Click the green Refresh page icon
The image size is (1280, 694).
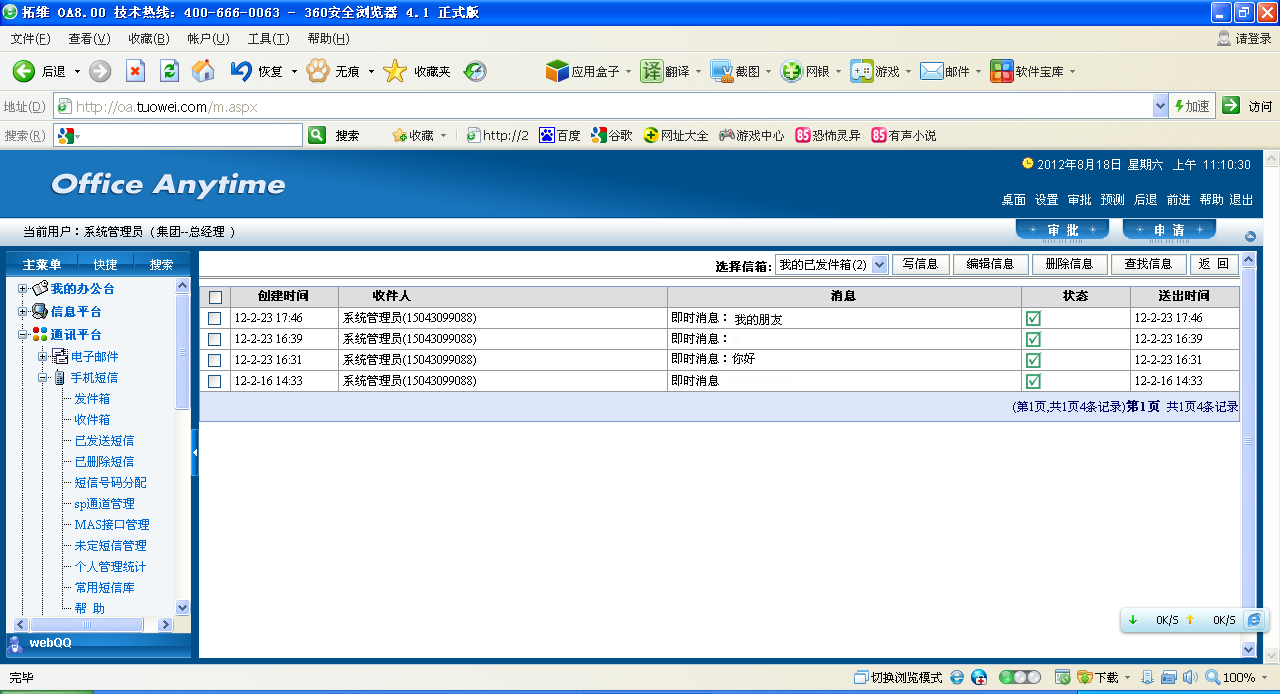pyautogui.click(x=169, y=71)
